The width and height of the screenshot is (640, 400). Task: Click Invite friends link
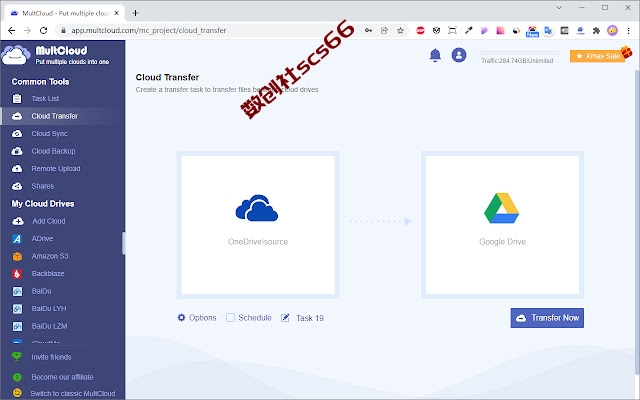coord(51,357)
